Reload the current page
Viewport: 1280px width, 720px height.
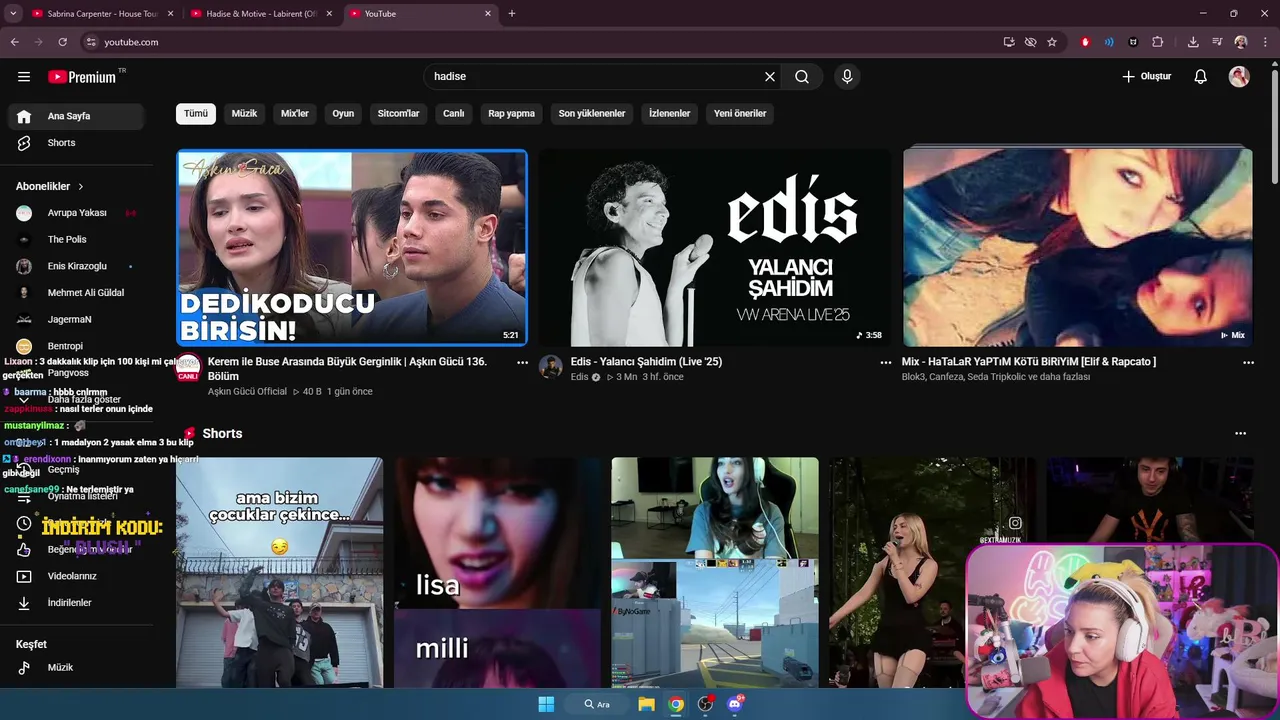click(63, 42)
